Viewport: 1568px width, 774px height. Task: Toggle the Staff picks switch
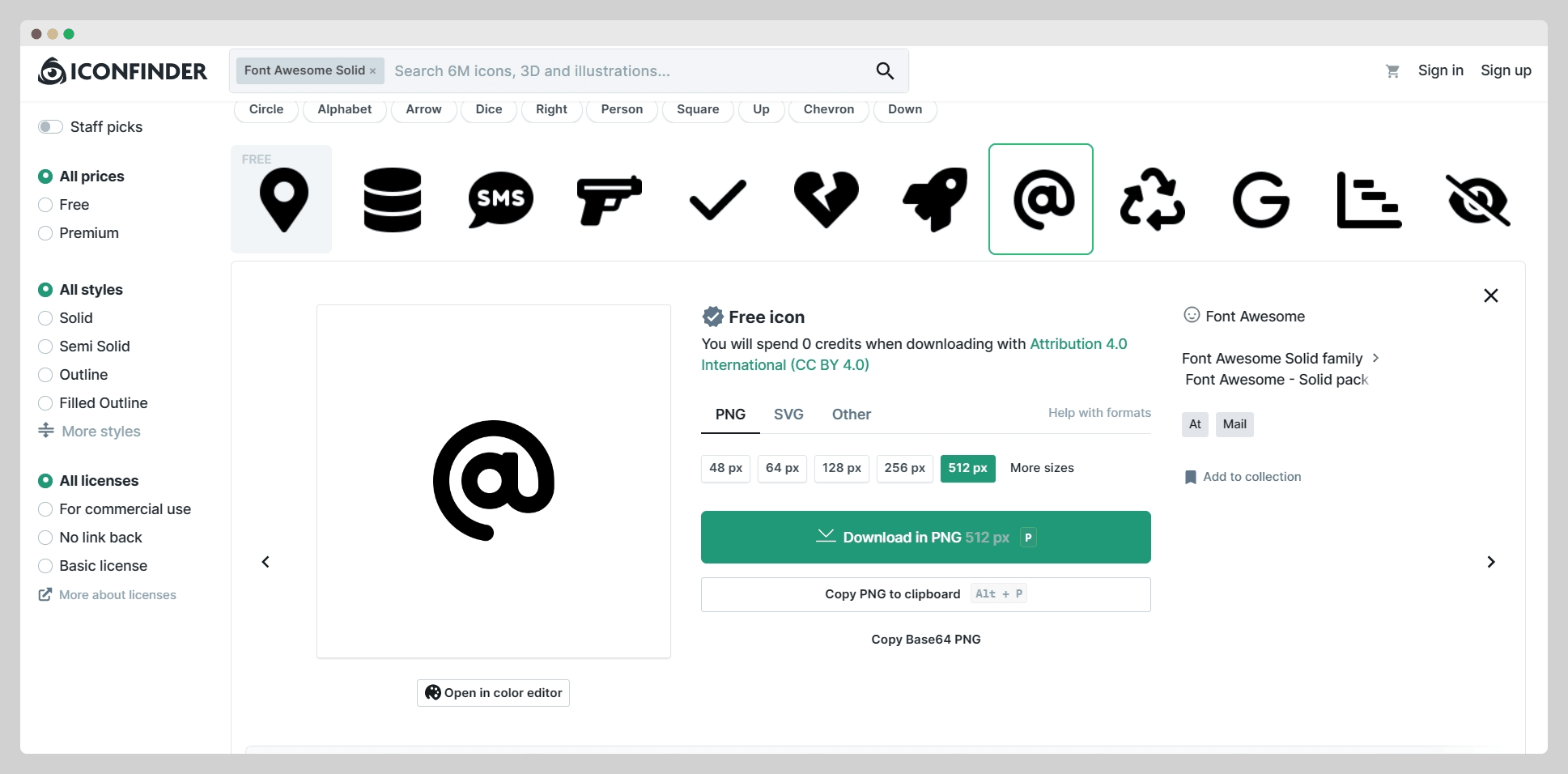(x=50, y=127)
